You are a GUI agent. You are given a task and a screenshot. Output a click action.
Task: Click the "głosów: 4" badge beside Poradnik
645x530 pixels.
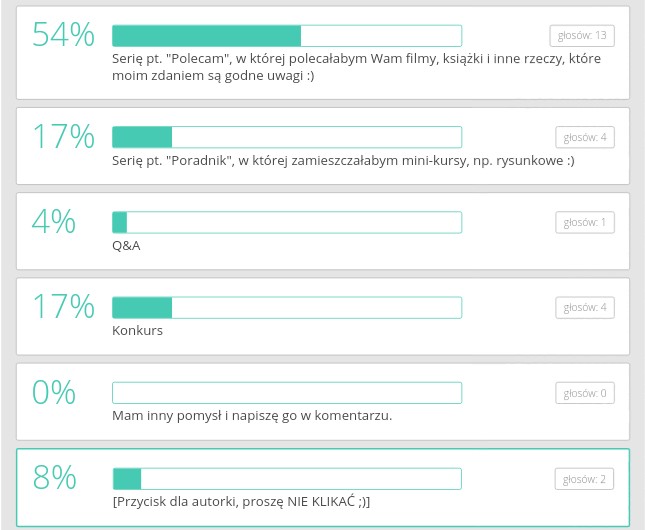[584, 137]
